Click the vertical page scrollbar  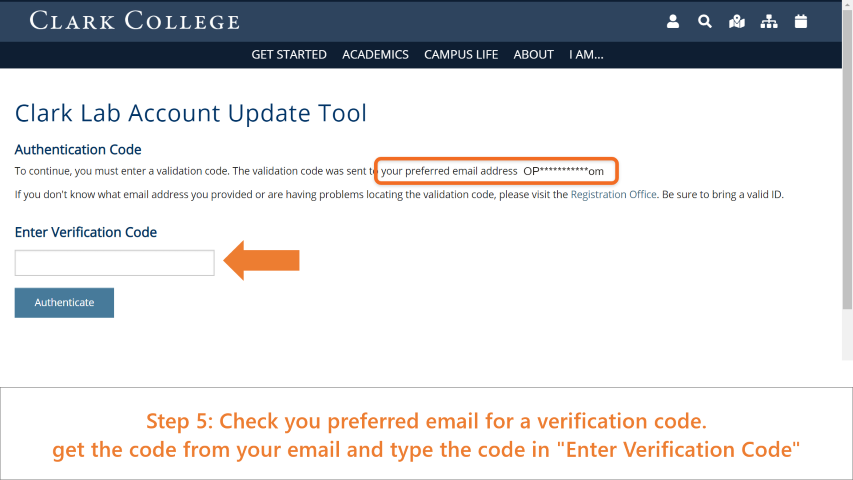(x=847, y=180)
